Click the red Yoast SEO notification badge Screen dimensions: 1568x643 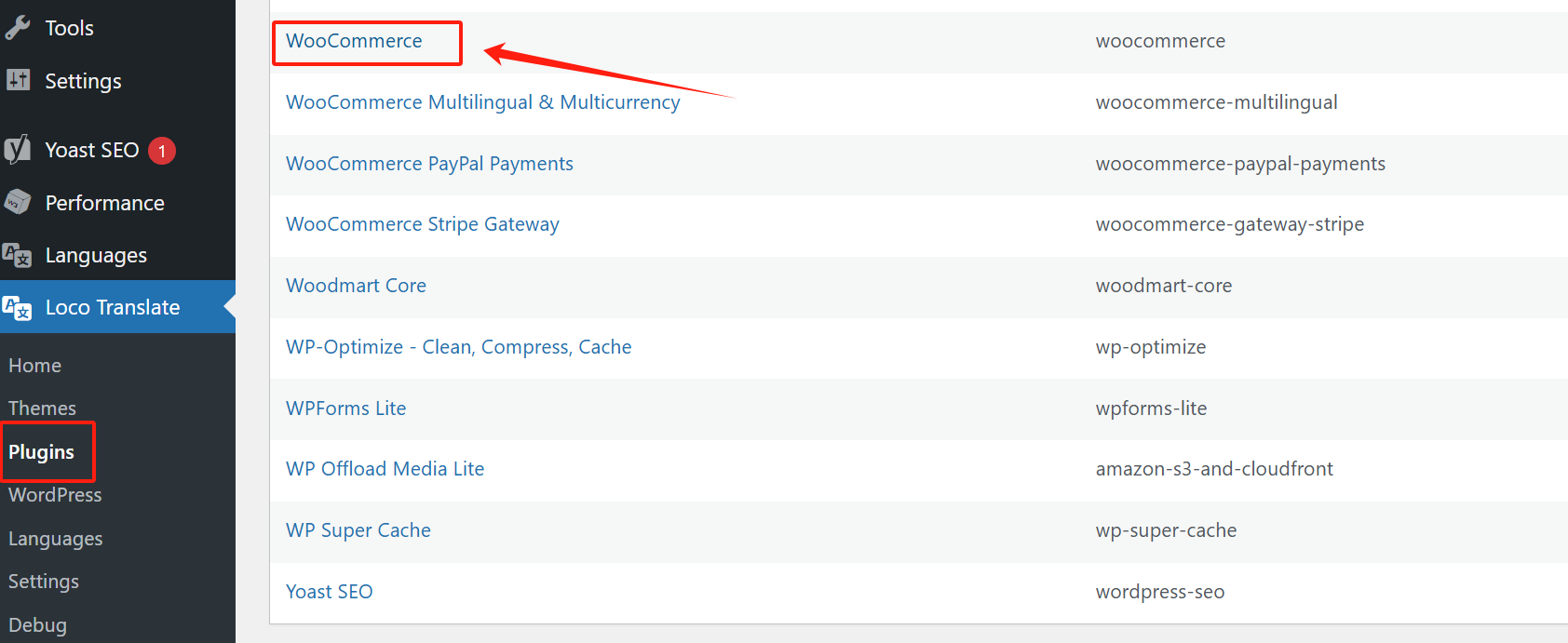162,151
